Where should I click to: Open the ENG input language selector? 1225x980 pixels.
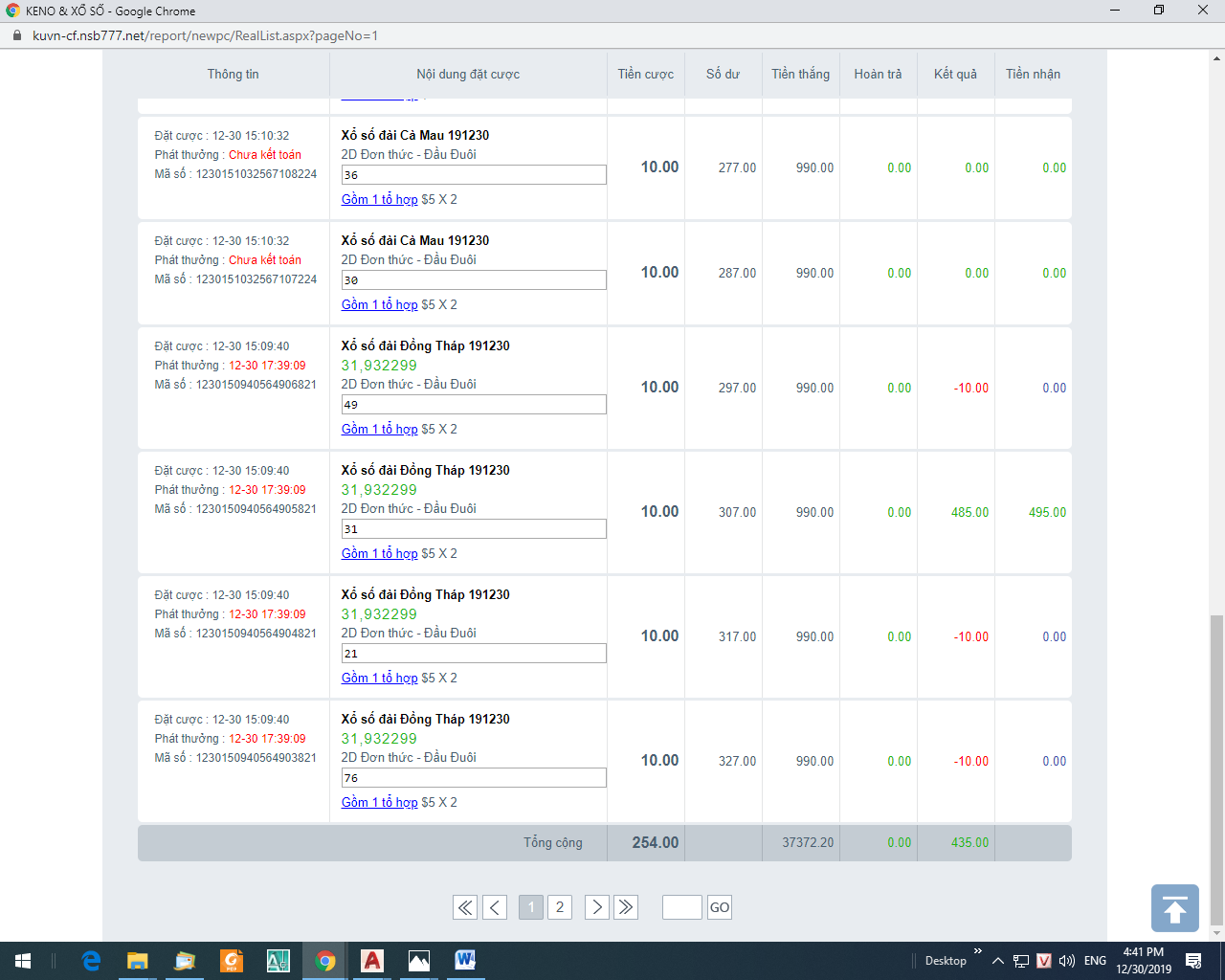(1096, 961)
